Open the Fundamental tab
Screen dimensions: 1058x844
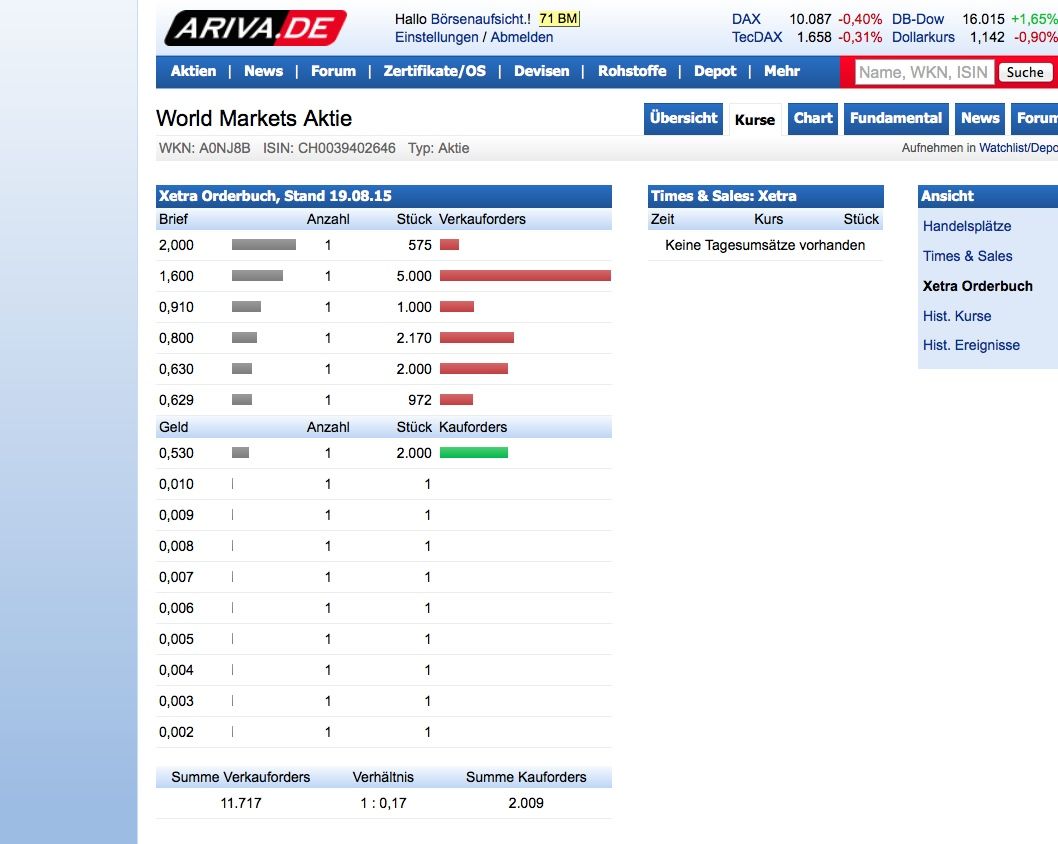[896, 118]
